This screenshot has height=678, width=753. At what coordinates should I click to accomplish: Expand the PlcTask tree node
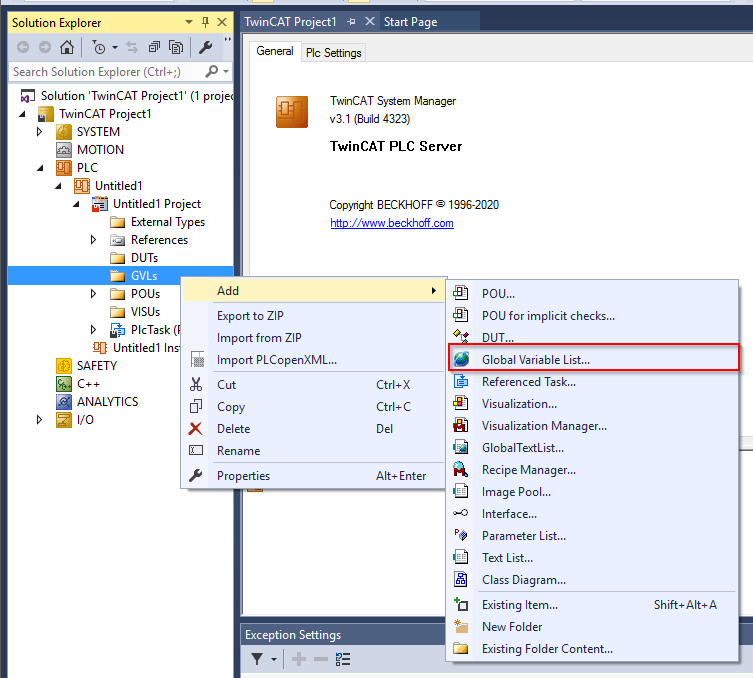tap(93, 329)
